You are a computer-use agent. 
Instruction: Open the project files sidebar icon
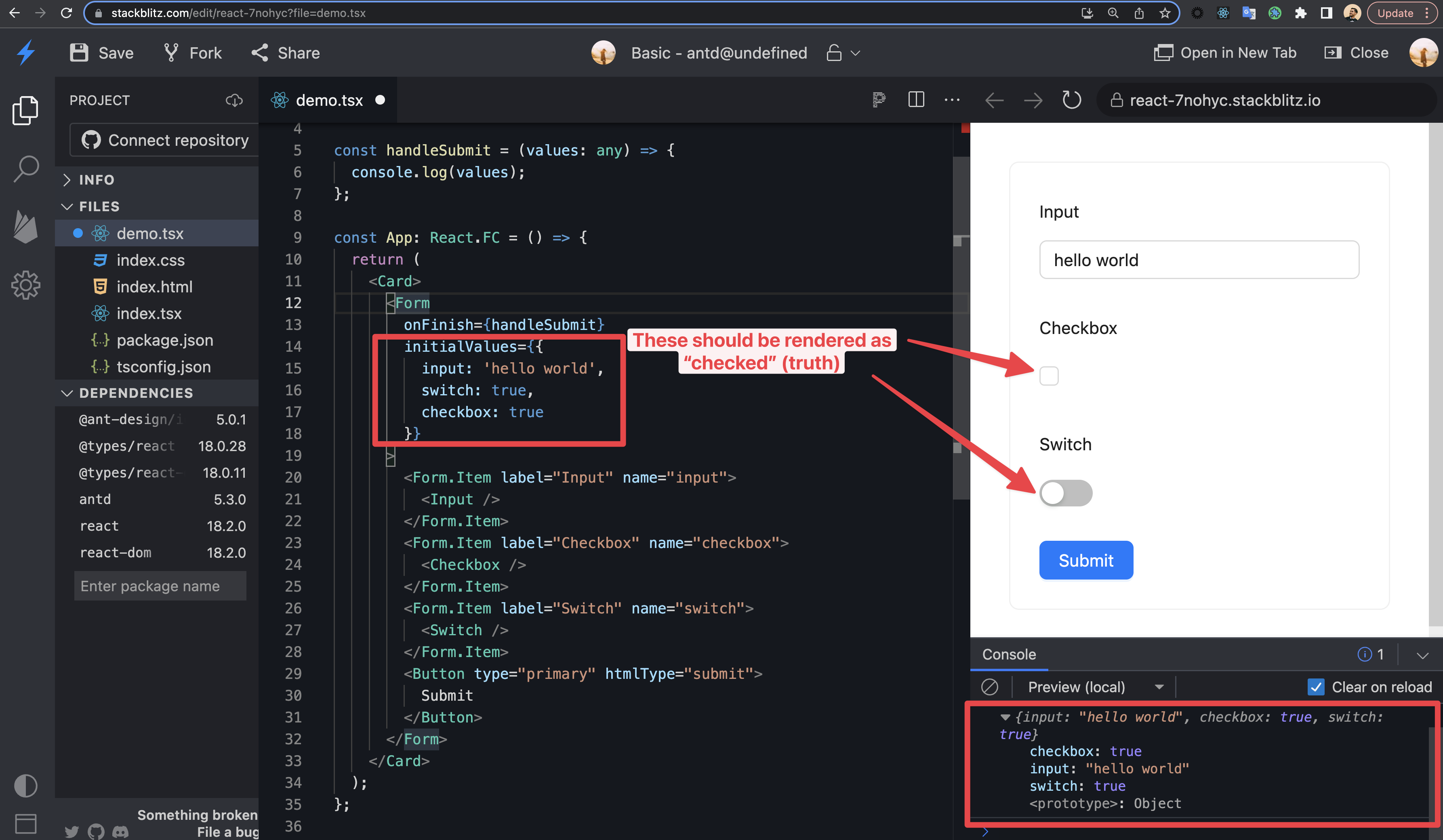25,110
